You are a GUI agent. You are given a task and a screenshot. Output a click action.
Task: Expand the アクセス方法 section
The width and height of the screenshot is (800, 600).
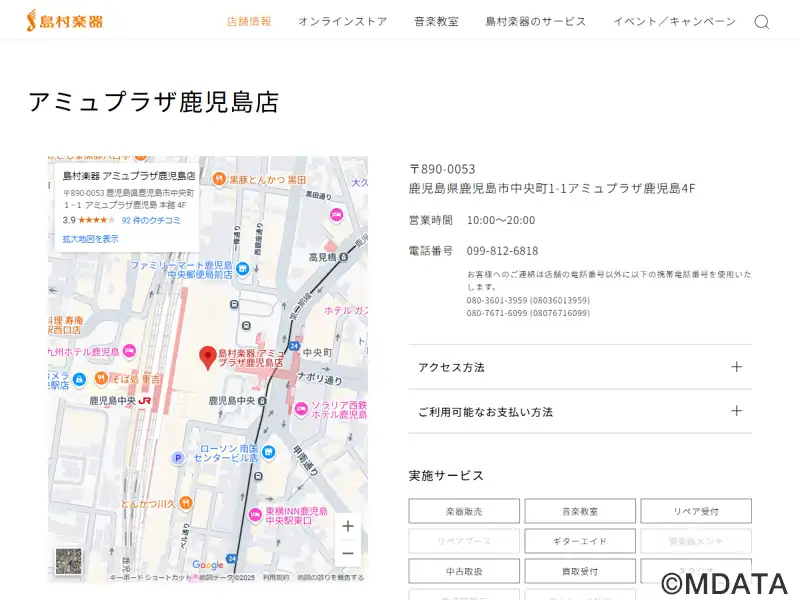pos(580,367)
